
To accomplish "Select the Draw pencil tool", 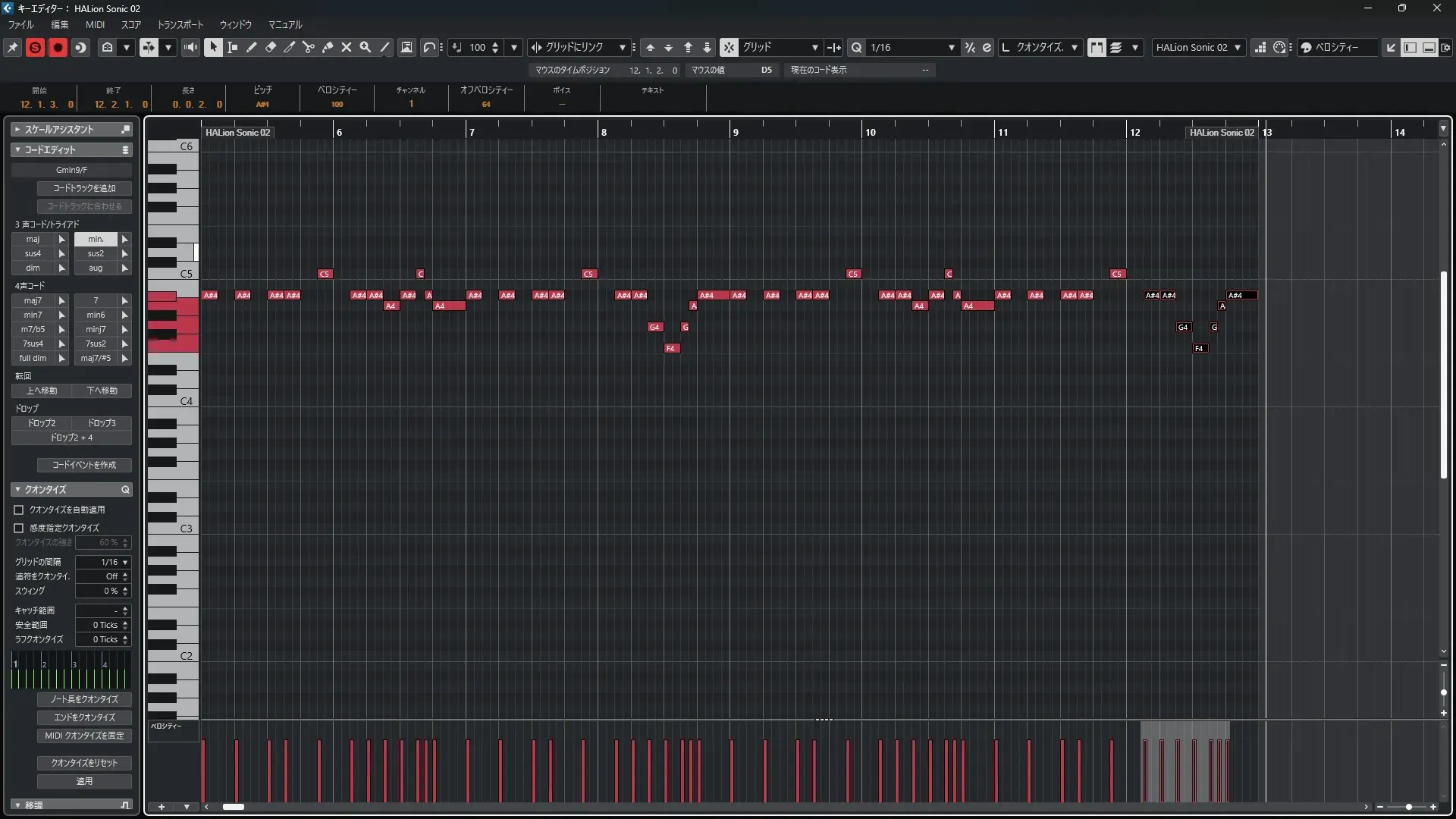I will (x=252, y=47).
